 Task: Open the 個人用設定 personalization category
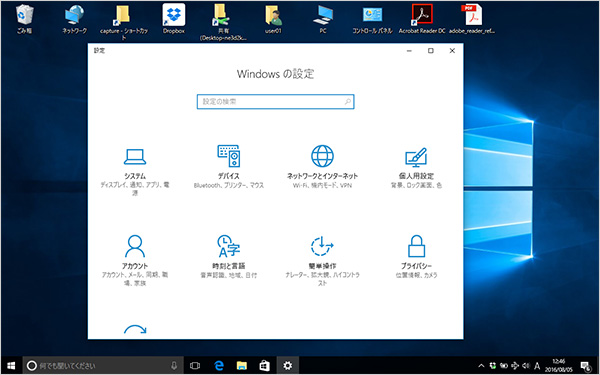point(416,167)
